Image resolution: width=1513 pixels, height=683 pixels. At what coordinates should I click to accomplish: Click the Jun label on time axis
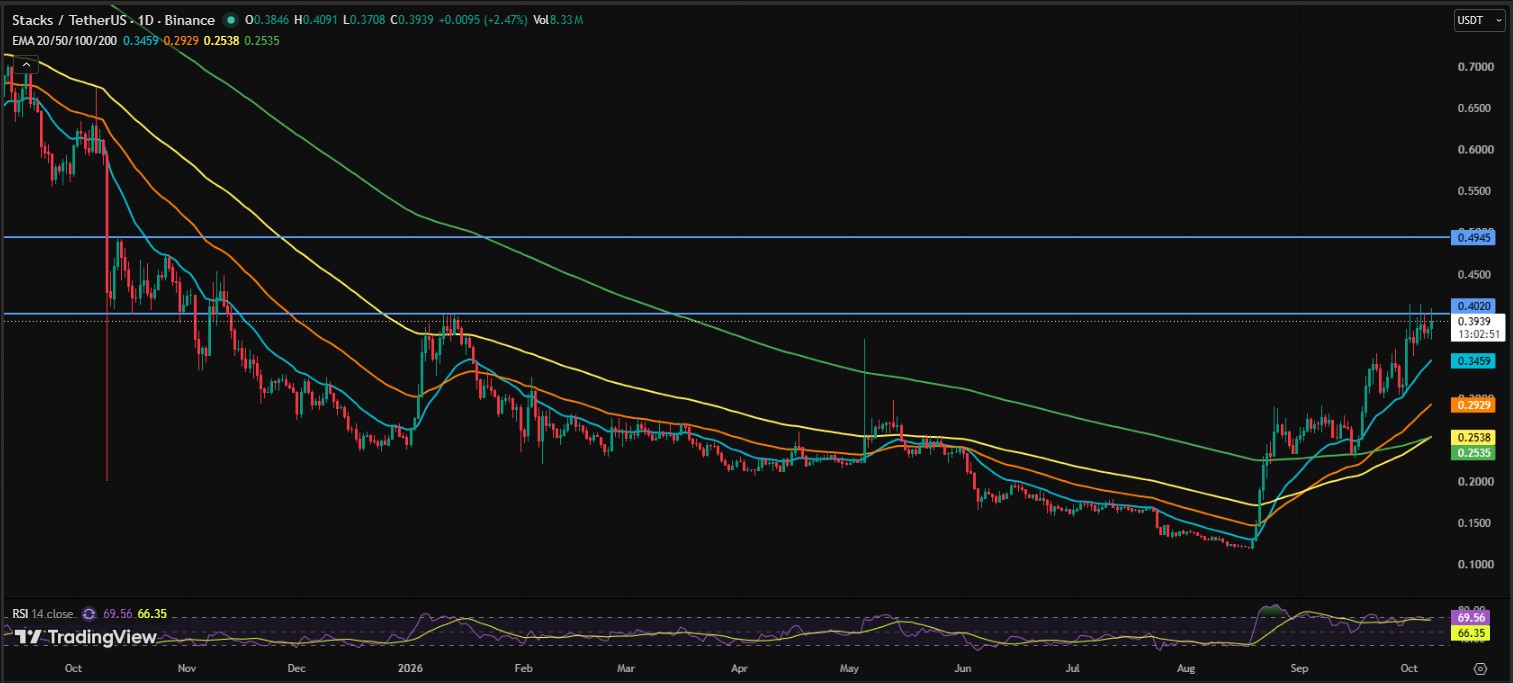[x=963, y=666]
